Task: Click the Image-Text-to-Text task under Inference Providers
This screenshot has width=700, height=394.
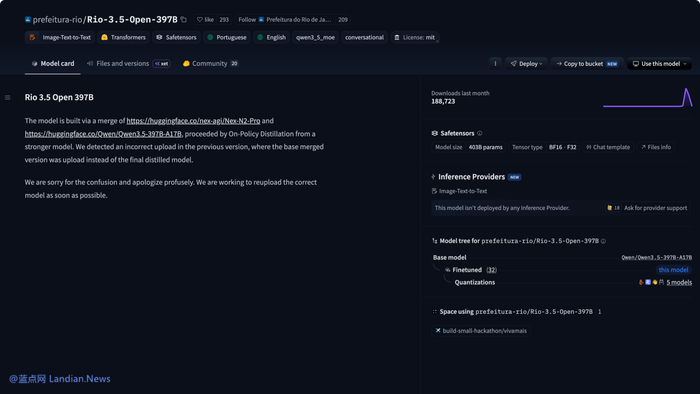Action: tap(459, 191)
